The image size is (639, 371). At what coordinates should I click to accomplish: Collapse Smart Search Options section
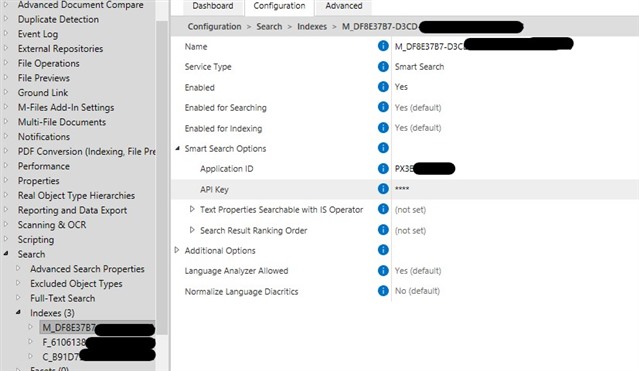point(177,149)
